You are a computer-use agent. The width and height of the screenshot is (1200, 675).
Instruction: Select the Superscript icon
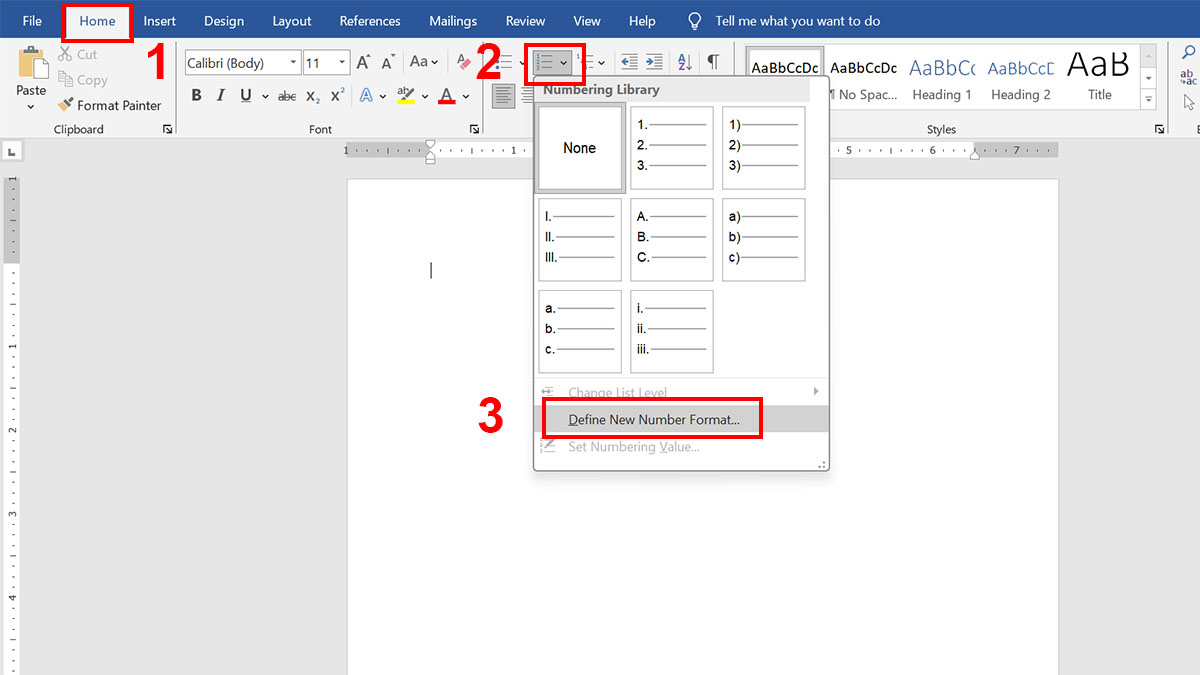(337, 95)
